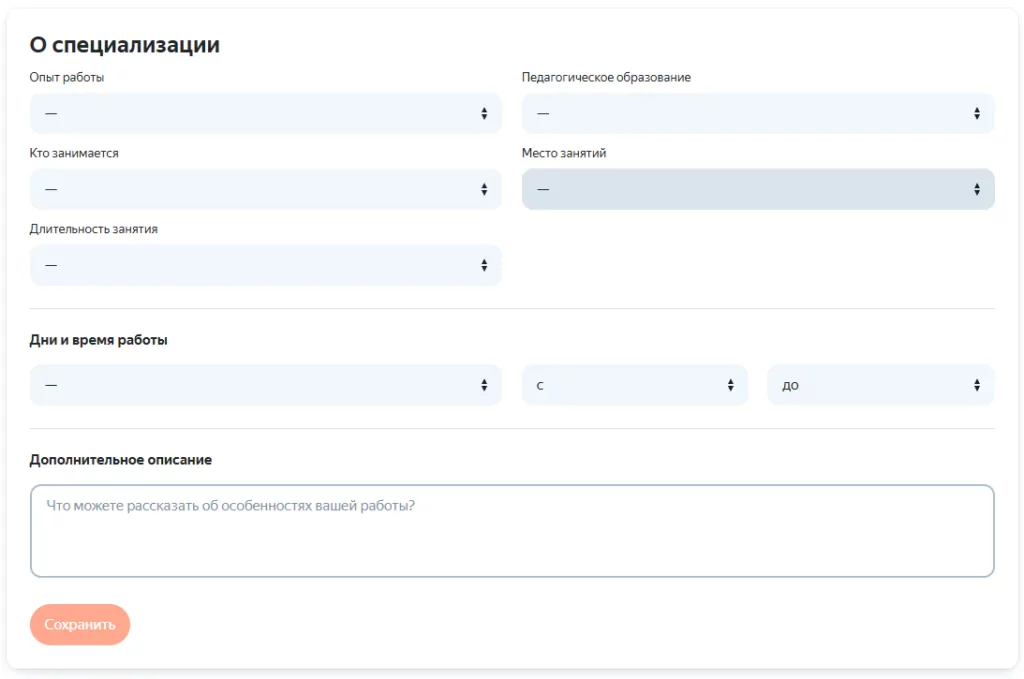The height and width of the screenshot is (679, 1024).
Task: Focus the Дополнительное описание text area
Action: [512, 531]
